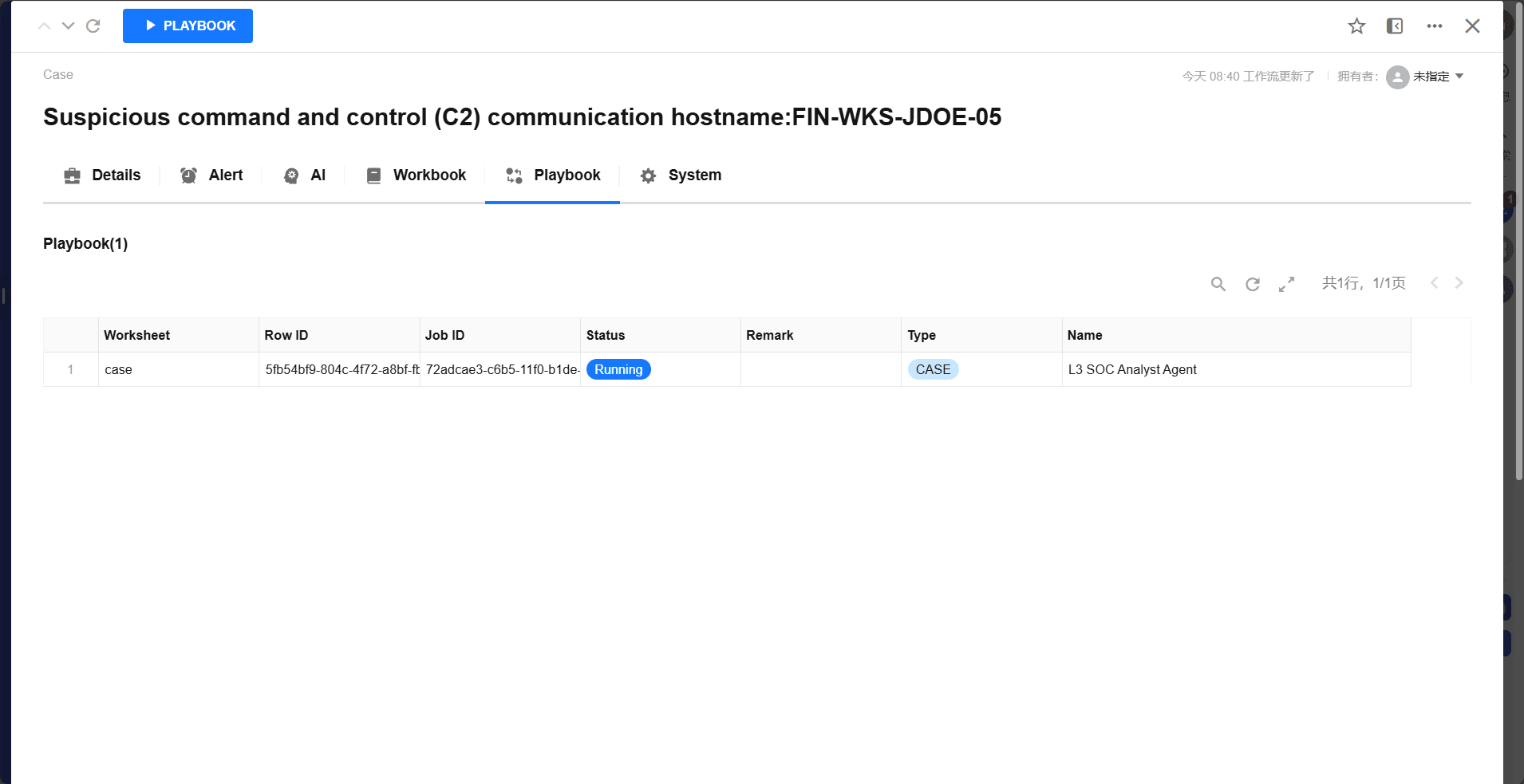This screenshot has height=784, width=1524.
Task: Click the Running status badge
Action: 618,369
